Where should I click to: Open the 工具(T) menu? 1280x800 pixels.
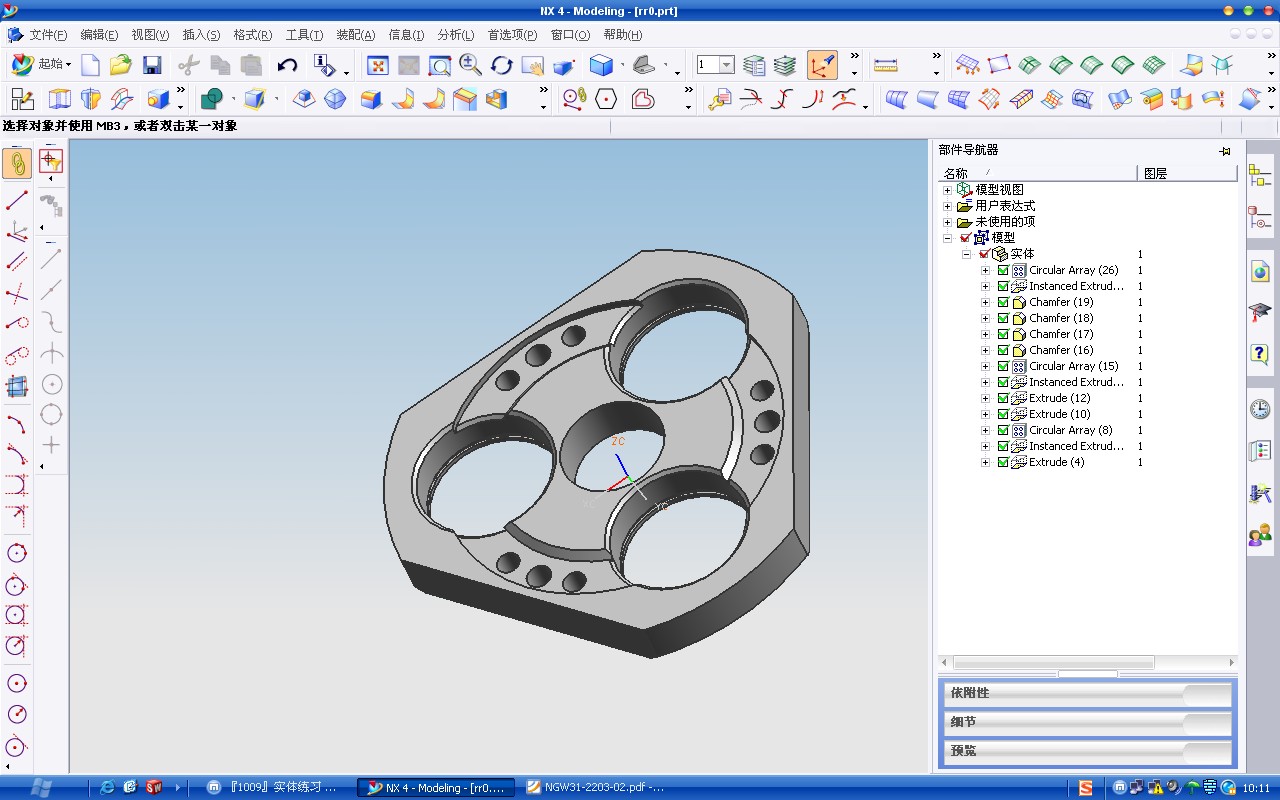tap(304, 35)
